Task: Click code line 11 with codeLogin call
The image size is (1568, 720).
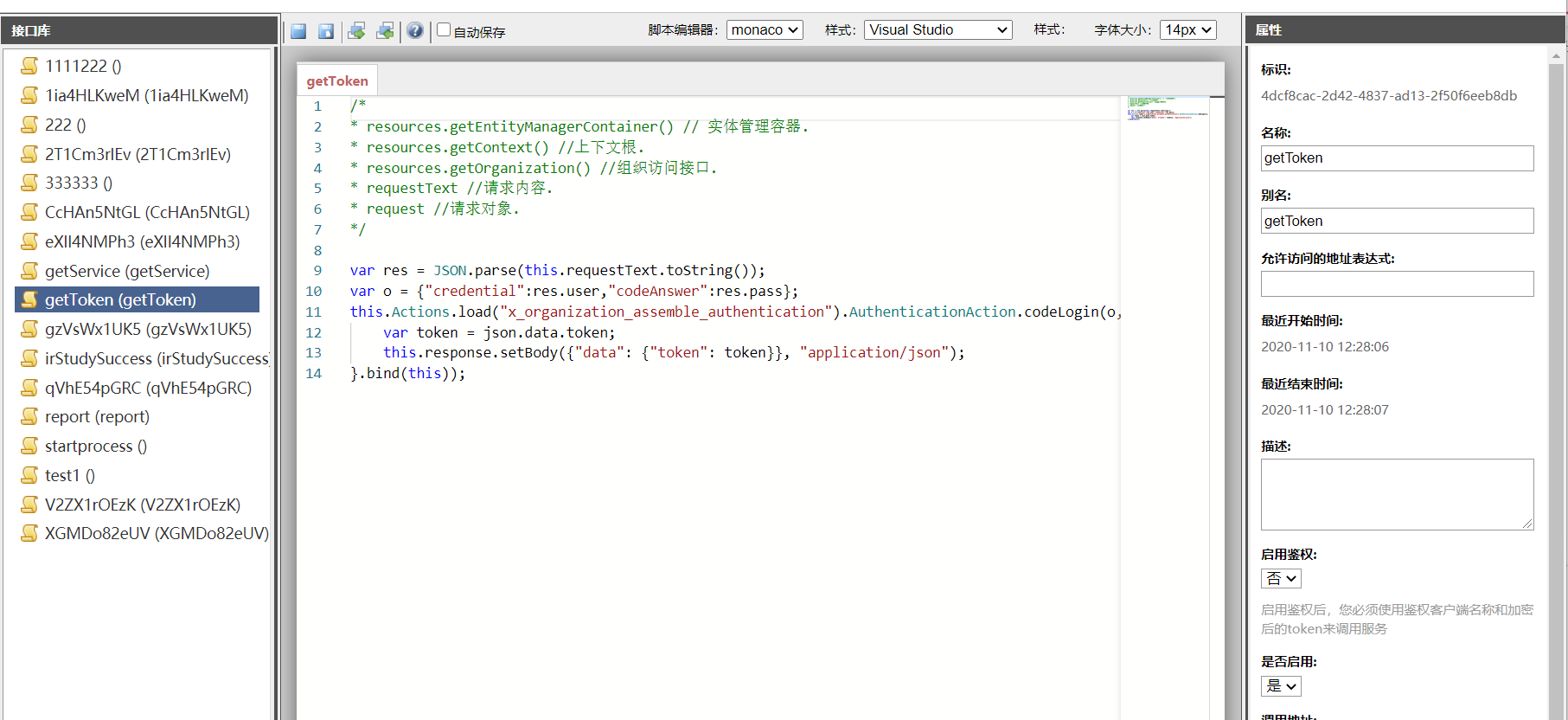Action: [735, 312]
